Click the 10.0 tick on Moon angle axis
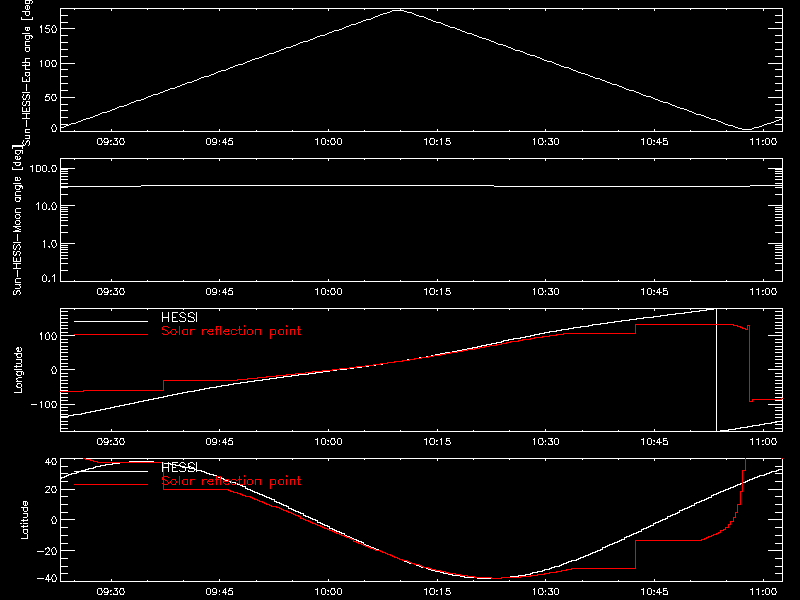The width and height of the screenshot is (800, 600). pos(46,207)
